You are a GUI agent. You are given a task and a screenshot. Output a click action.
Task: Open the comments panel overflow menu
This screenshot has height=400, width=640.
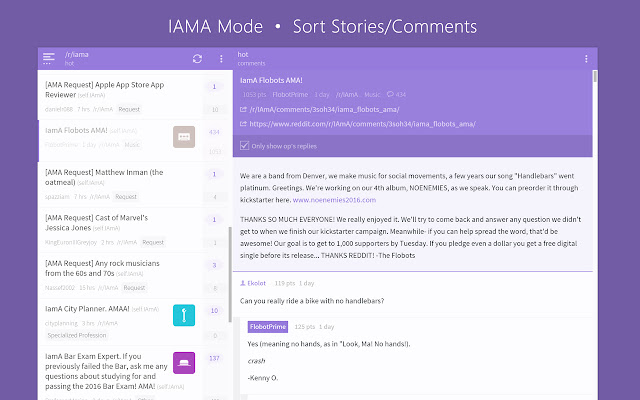click(x=586, y=59)
